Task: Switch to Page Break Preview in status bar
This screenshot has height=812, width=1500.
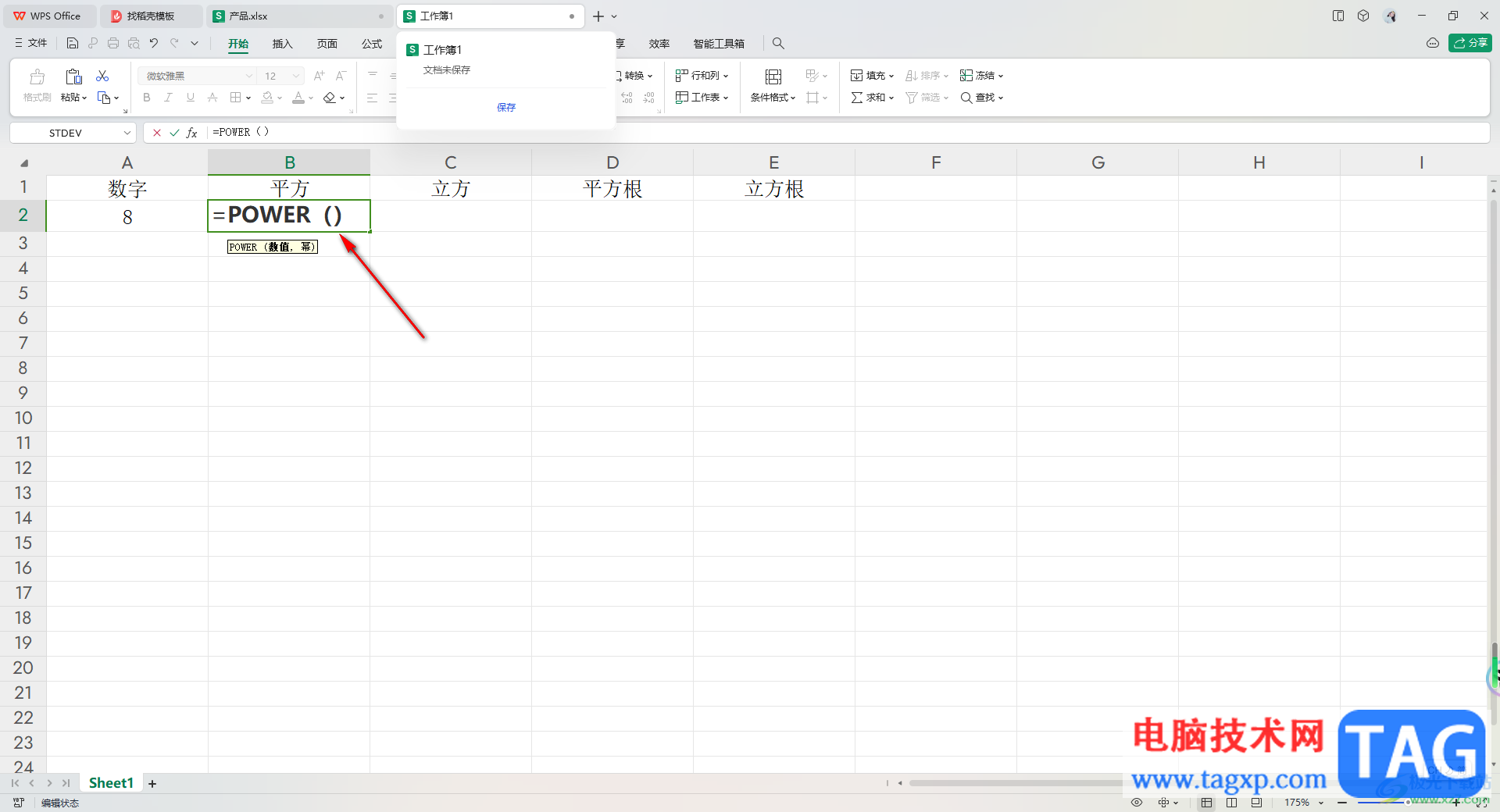Action: pos(1256,803)
